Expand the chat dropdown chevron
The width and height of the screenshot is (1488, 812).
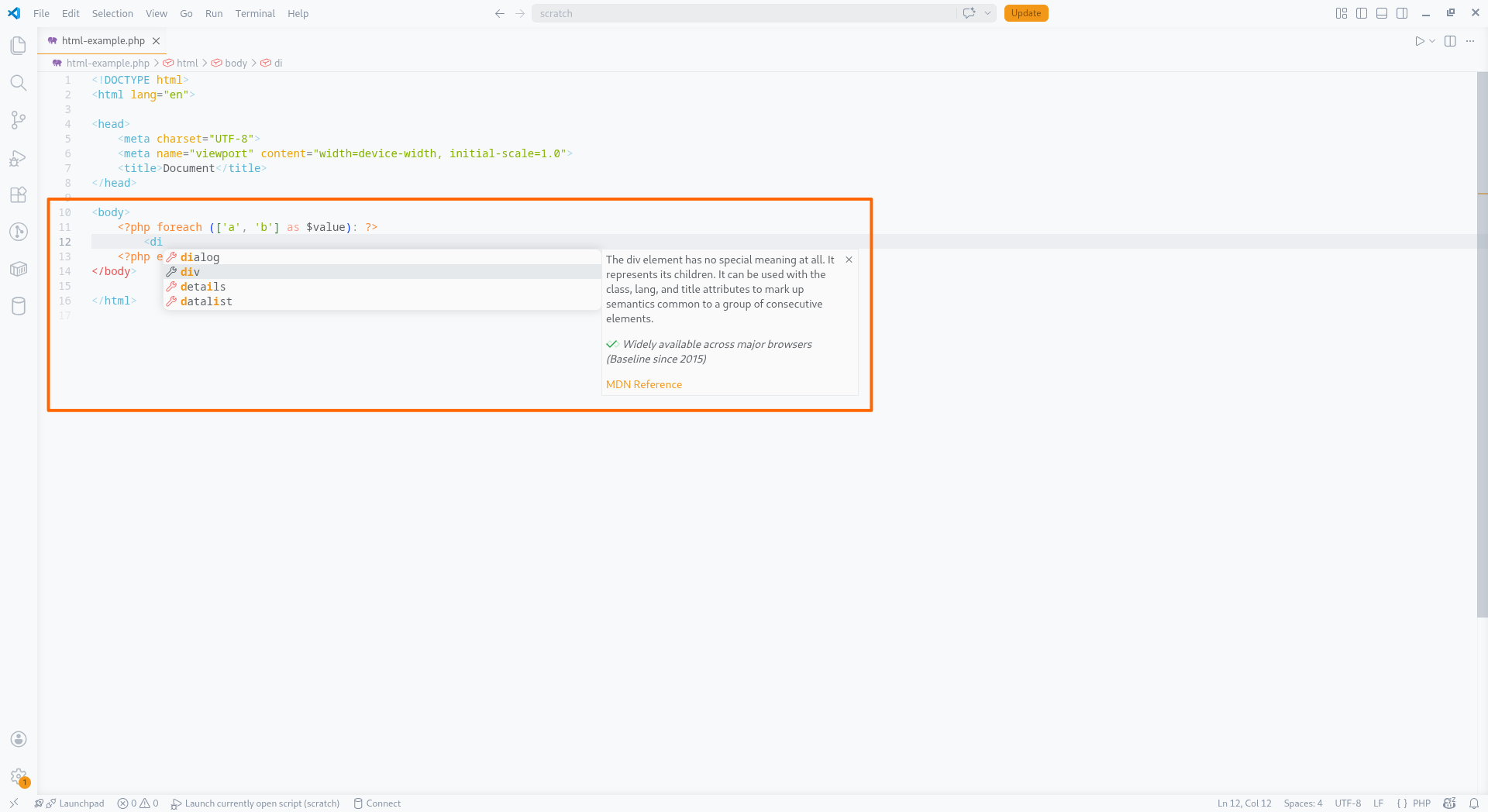(x=987, y=13)
